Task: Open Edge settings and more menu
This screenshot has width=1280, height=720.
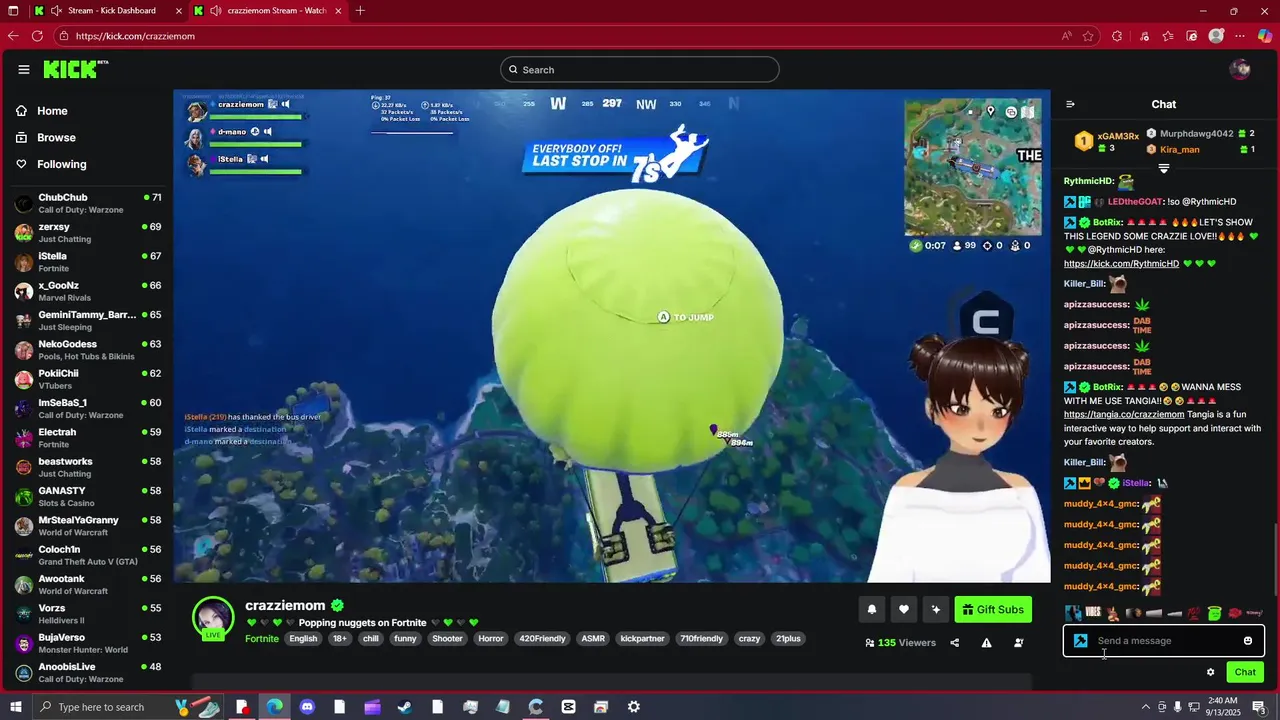Action: tap(1240, 36)
